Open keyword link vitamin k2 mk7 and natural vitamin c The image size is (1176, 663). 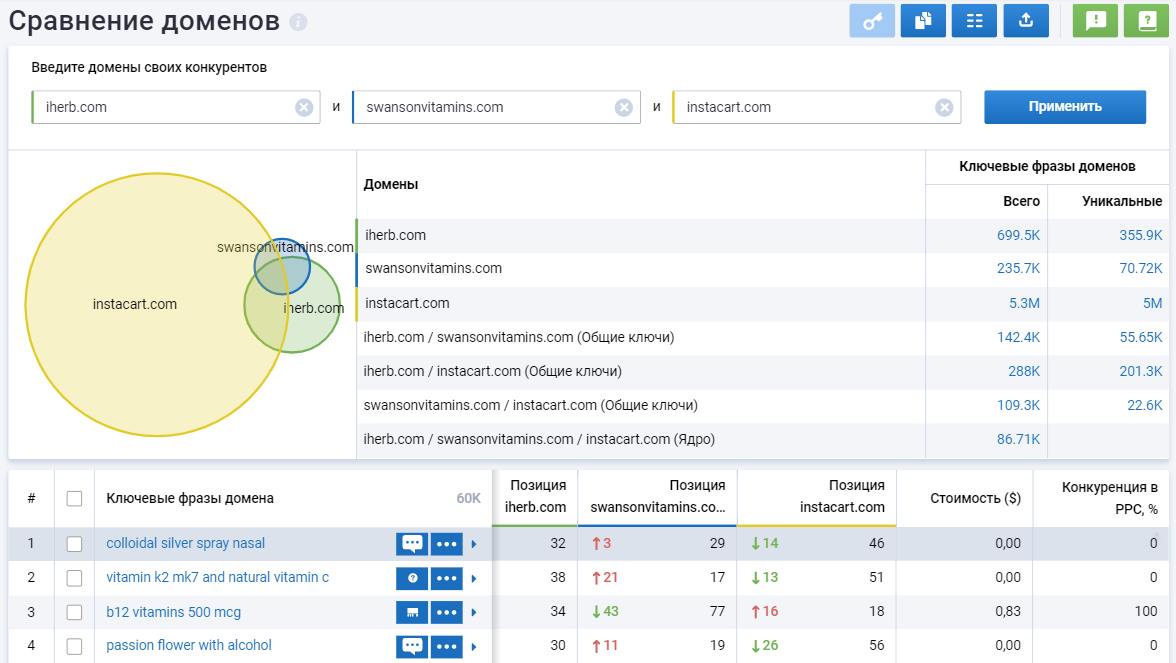coord(218,578)
